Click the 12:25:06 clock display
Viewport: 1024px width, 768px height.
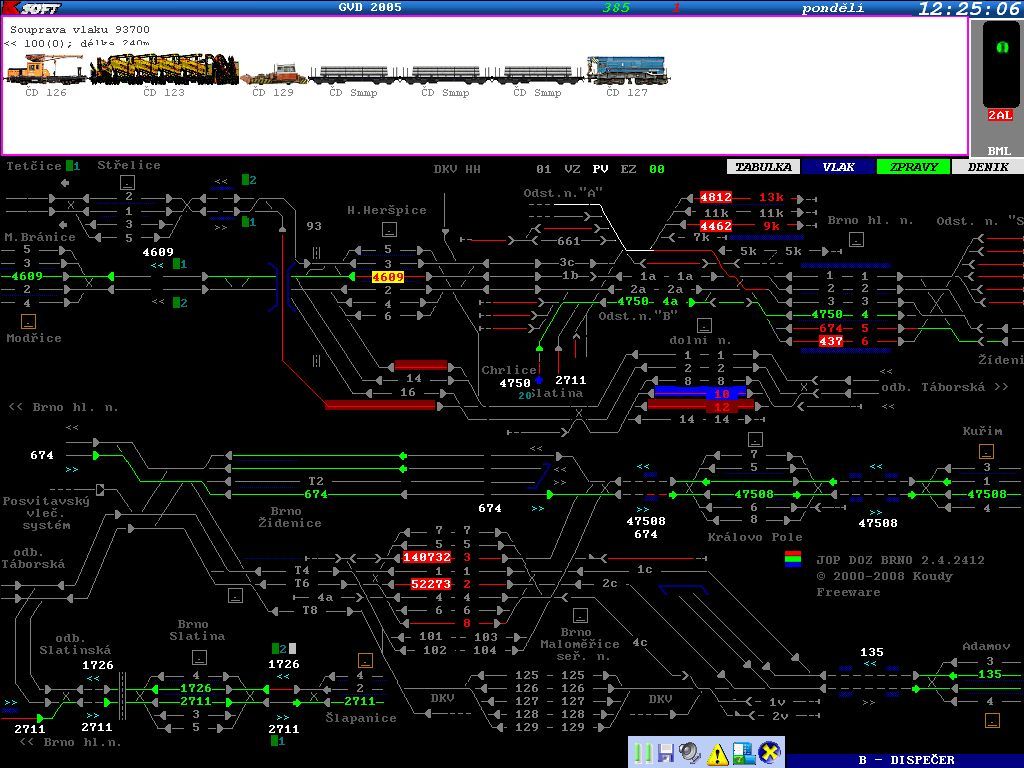point(968,8)
